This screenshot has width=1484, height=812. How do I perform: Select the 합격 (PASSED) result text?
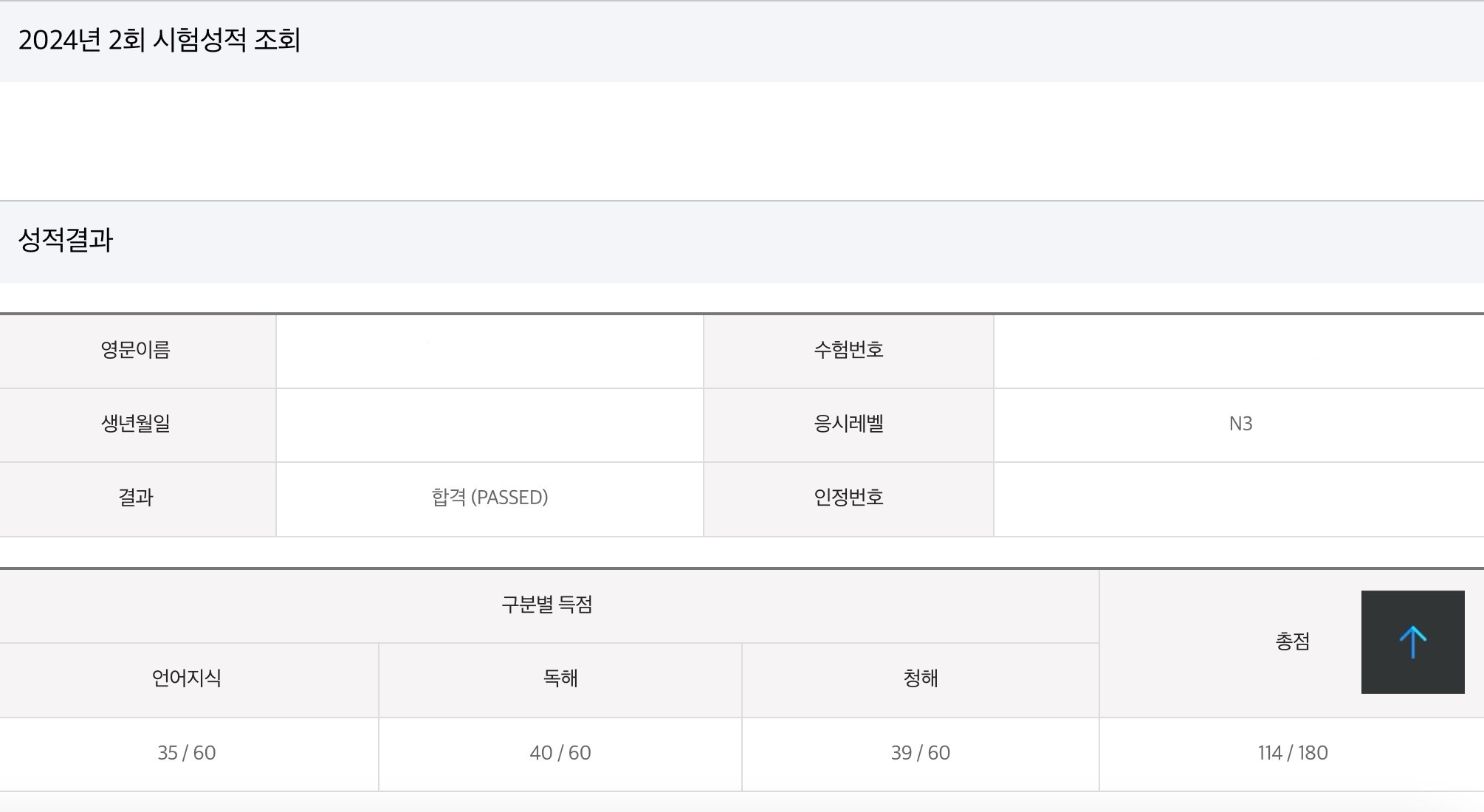489,498
